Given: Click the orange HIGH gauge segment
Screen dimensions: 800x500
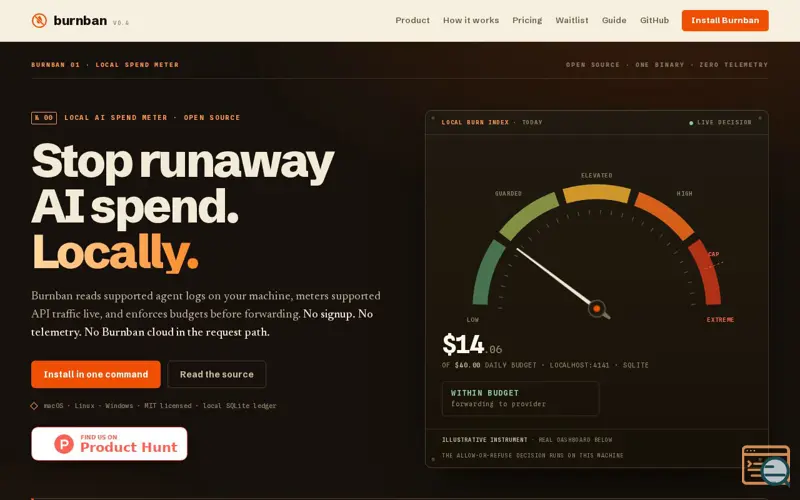Looking at the screenshot, I should point(663,214).
